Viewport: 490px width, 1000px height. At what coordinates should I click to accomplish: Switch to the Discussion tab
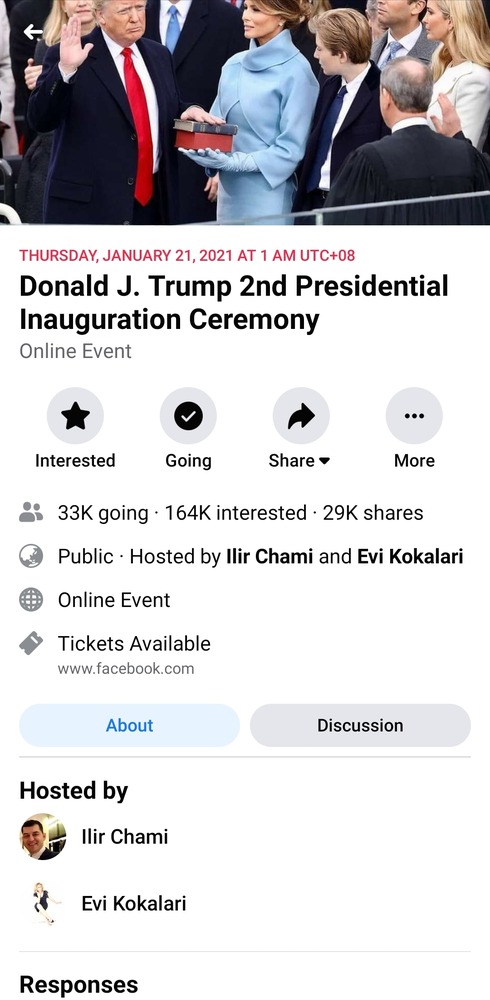(x=360, y=725)
